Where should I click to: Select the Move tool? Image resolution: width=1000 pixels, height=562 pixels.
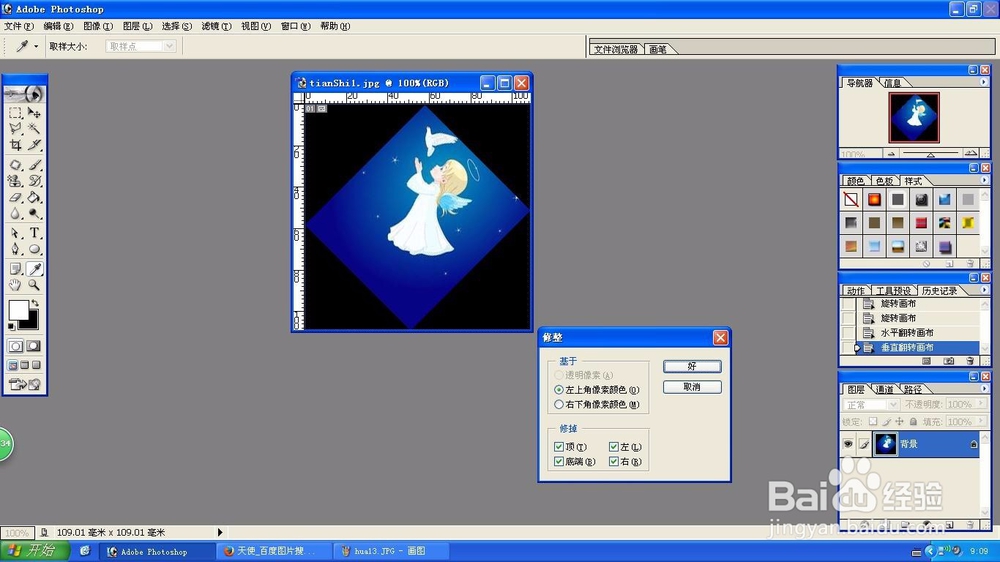[x=34, y=113]
